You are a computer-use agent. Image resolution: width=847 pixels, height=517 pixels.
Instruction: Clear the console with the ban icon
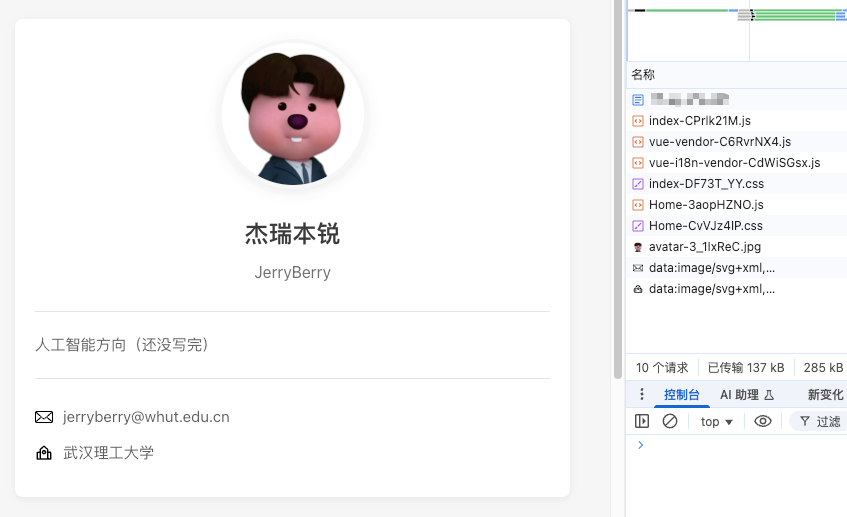tap(670, 421)
